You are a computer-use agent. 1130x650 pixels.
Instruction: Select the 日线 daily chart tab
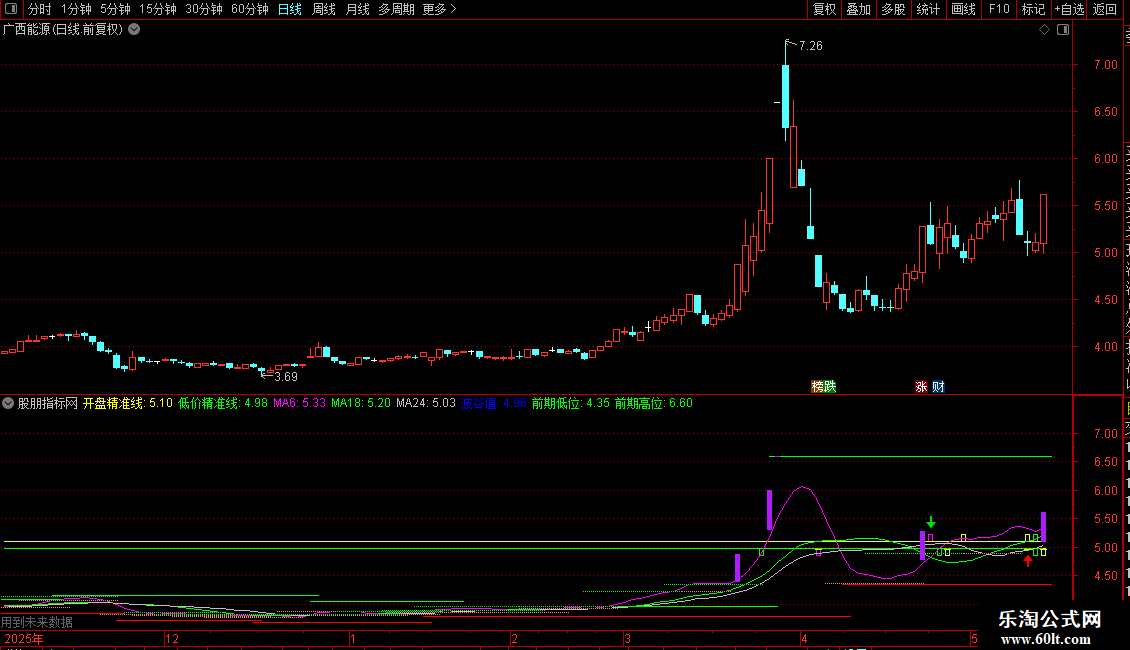(x=290, y=9)
